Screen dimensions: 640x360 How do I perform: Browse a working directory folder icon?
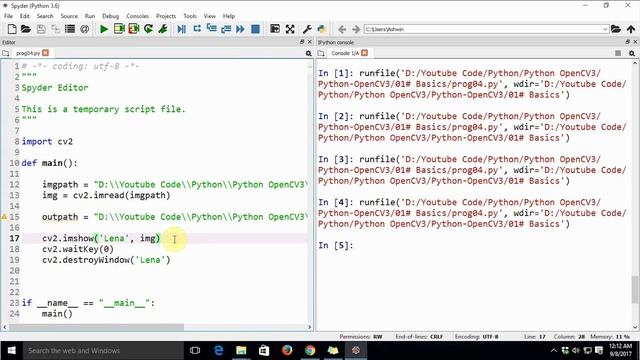616,29
